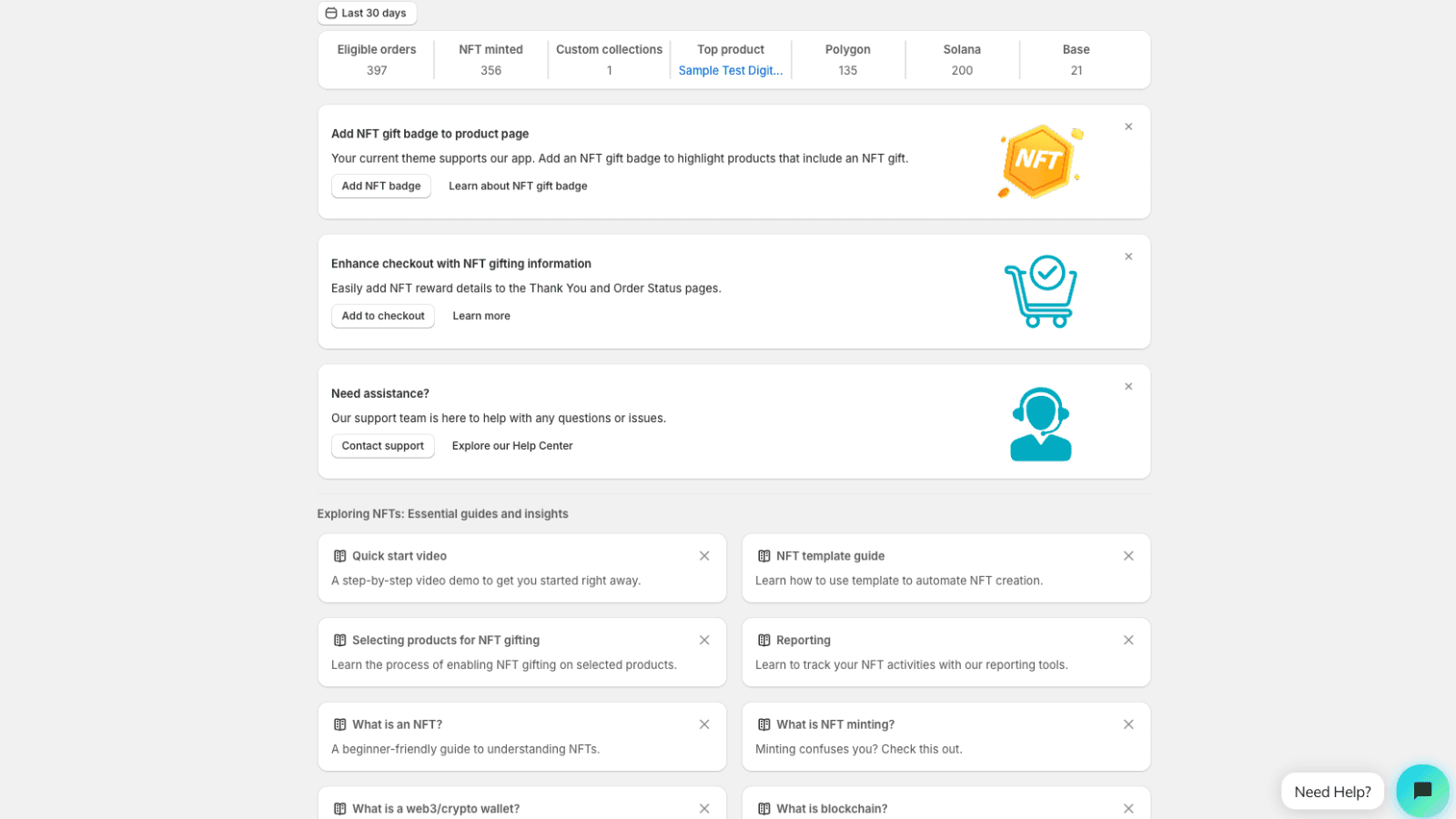The image size is (1456, 819).
Task: Click the support agent headset icon
Action: pos(1040,421)
